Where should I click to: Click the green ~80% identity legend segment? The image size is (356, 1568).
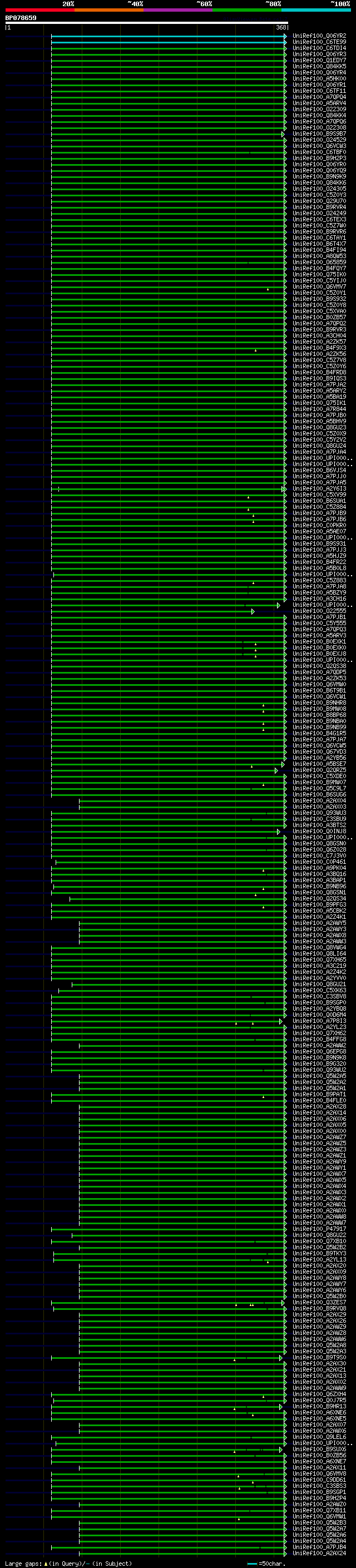click(x=247, y=10)
